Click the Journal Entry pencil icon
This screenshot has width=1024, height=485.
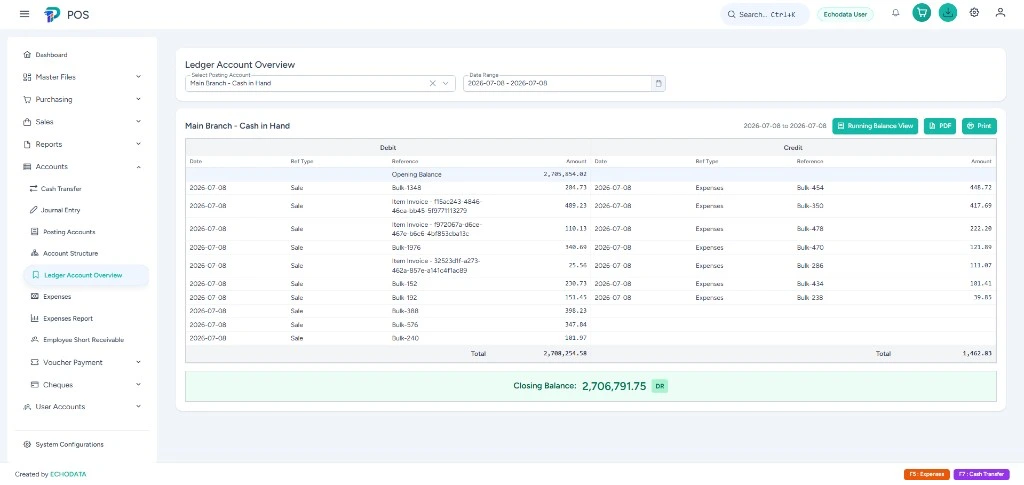[34, 210]
